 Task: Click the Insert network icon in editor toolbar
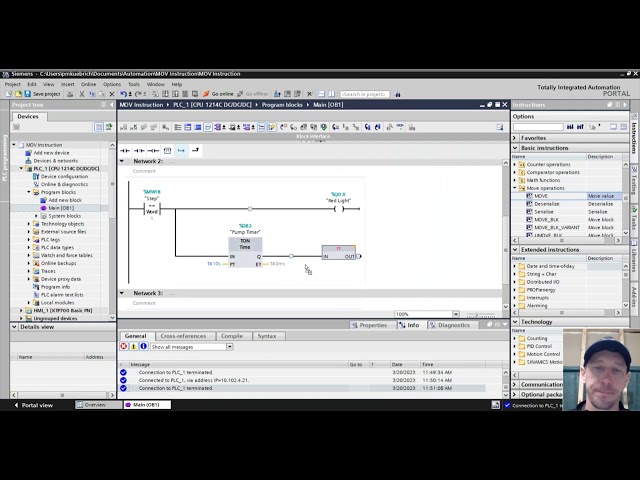(124, 127)
